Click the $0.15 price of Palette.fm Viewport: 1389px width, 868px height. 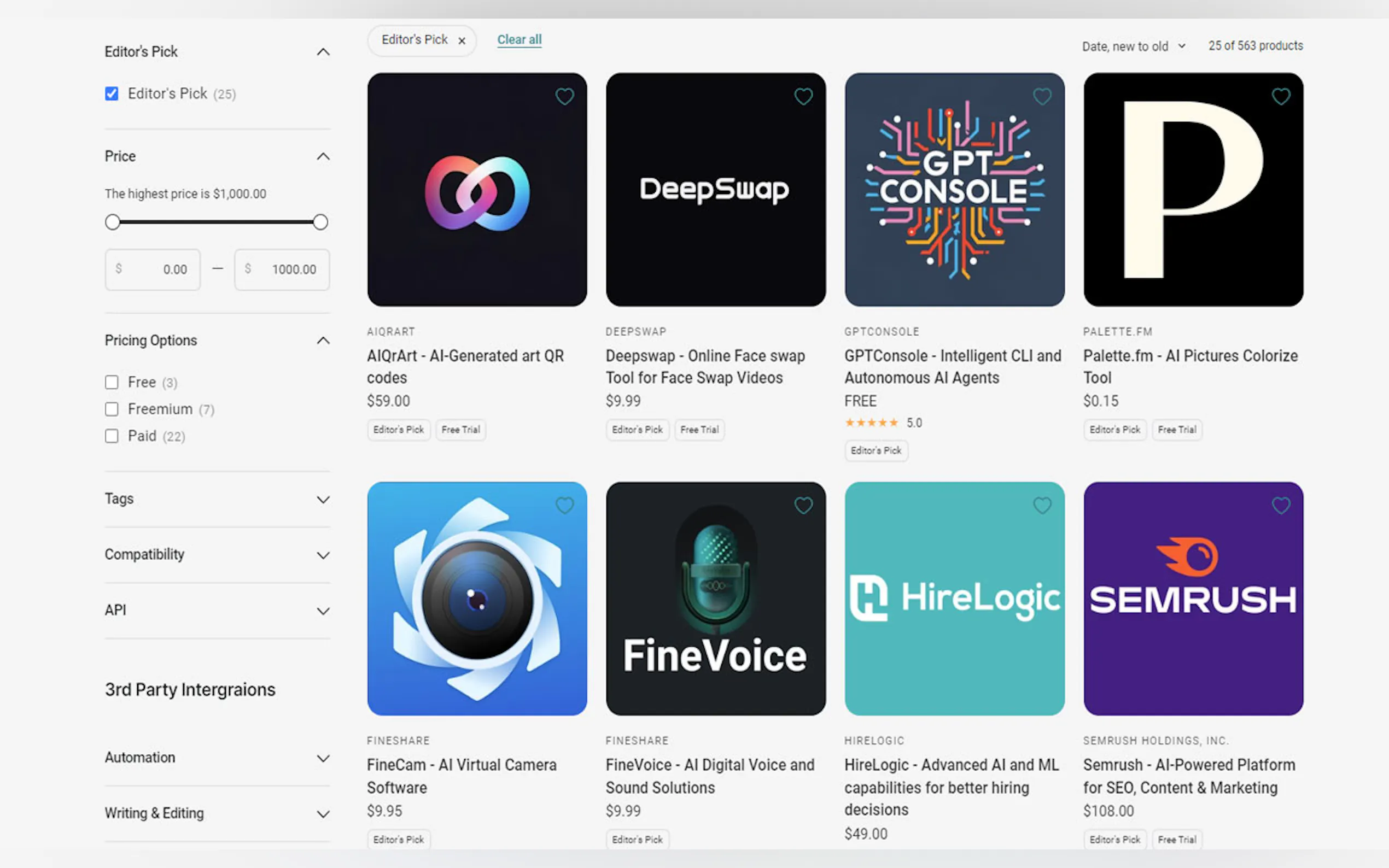1101,401
